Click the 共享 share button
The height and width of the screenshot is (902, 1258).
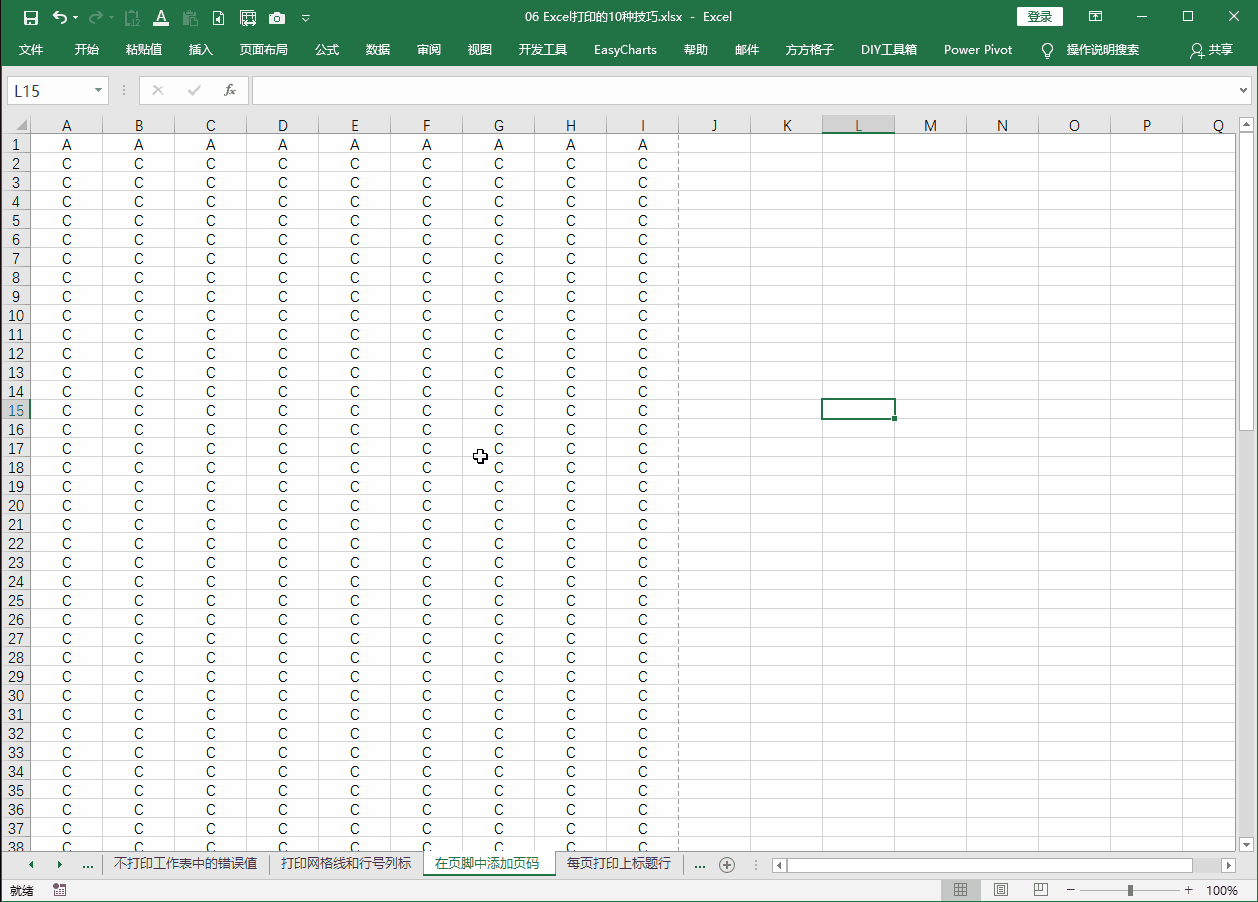(x=1211, y=50)
